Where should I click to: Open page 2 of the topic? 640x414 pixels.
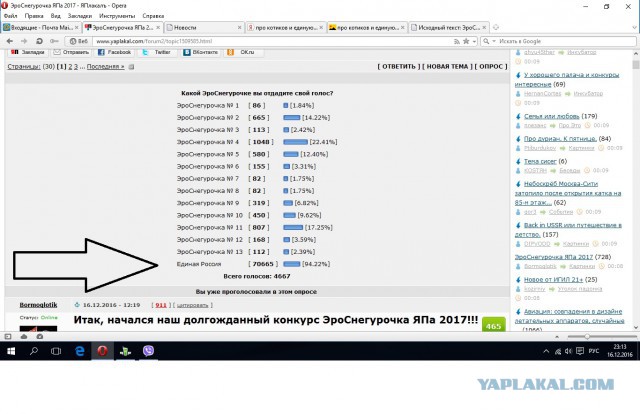coord(70,66)
